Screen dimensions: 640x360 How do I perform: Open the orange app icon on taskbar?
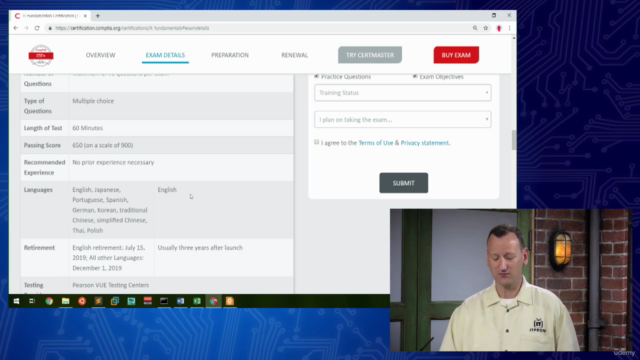coord(230,301)
